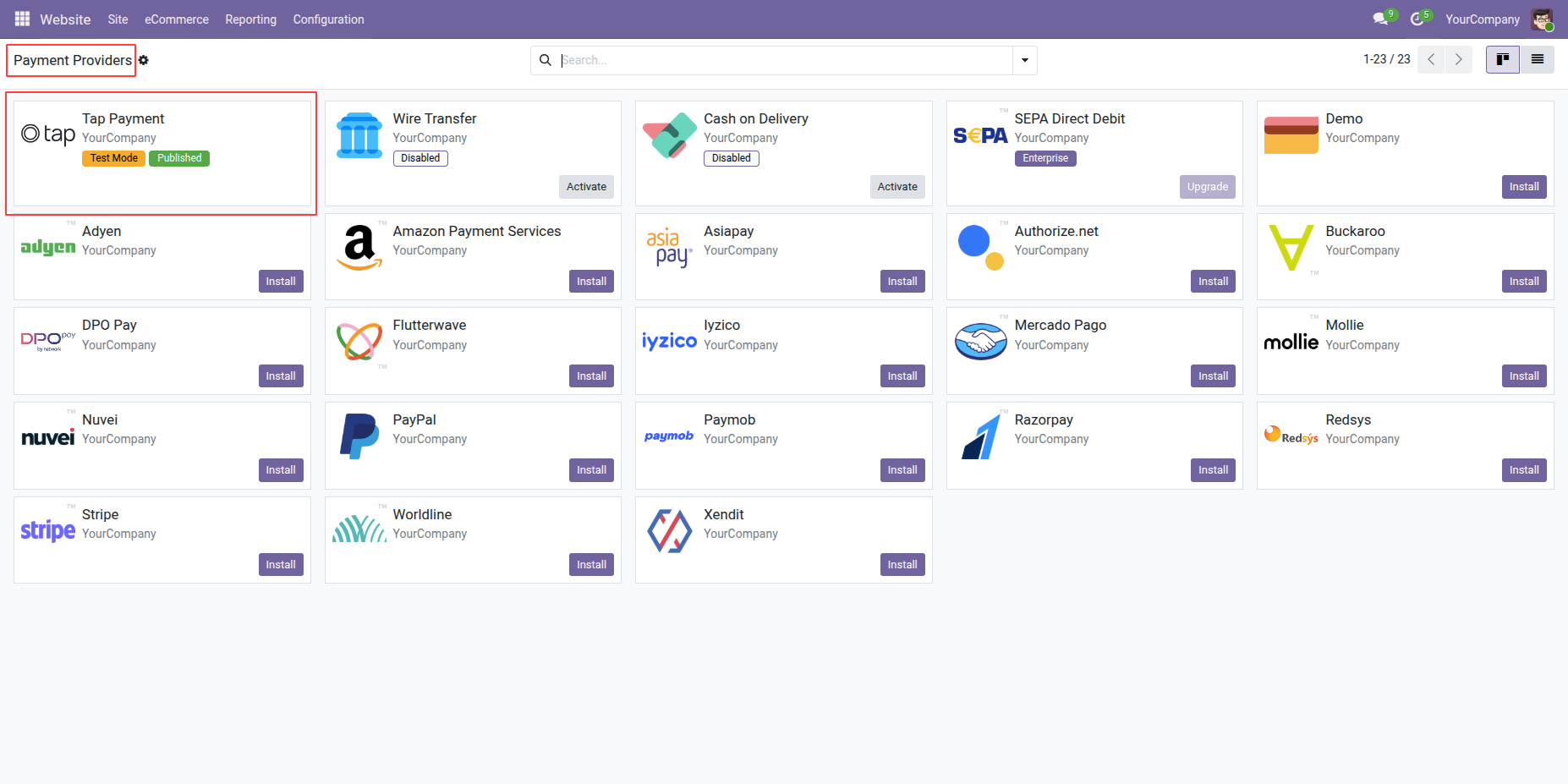
Task: Install the Stripe provider
Action: 281,565
